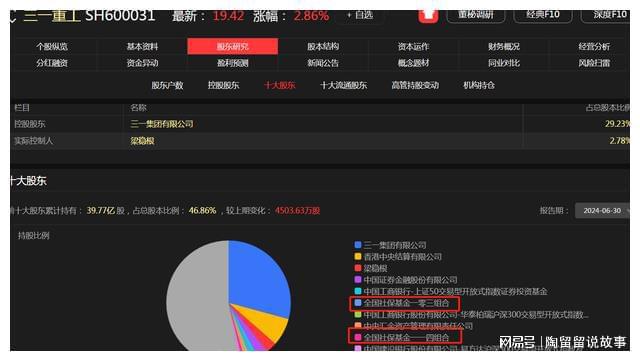The height and width of the screenshot is (361, 640).
Task: Open the 经典F10 view
Action: click(543, 15)
